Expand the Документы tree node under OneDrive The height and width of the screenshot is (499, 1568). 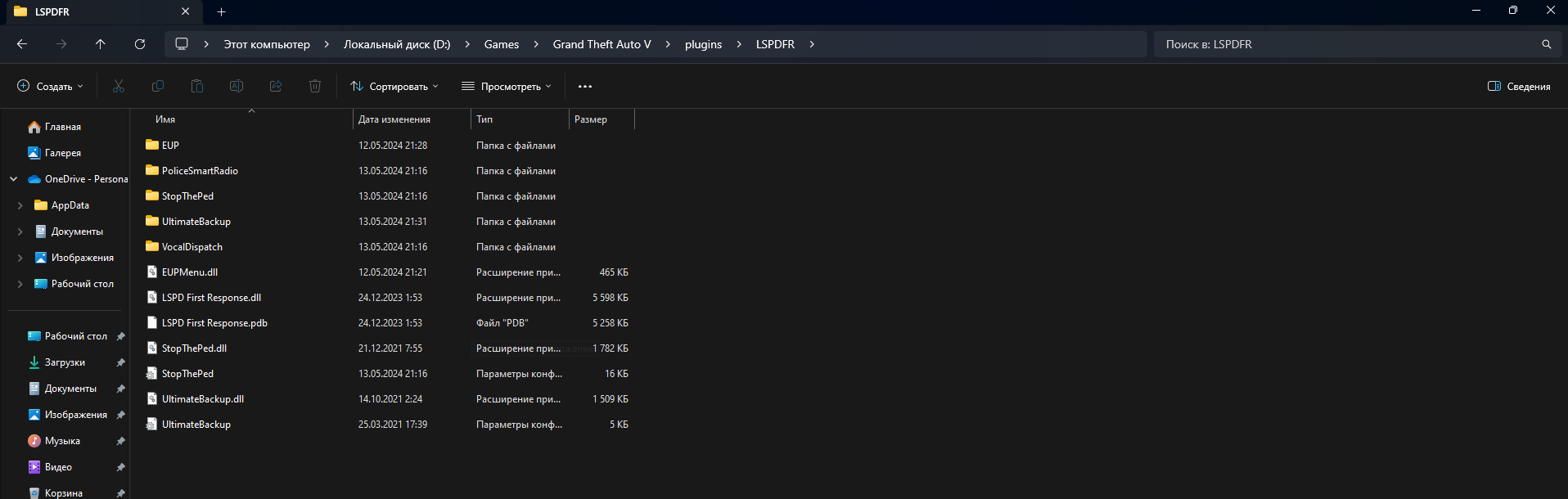click(x=20, y=232)
